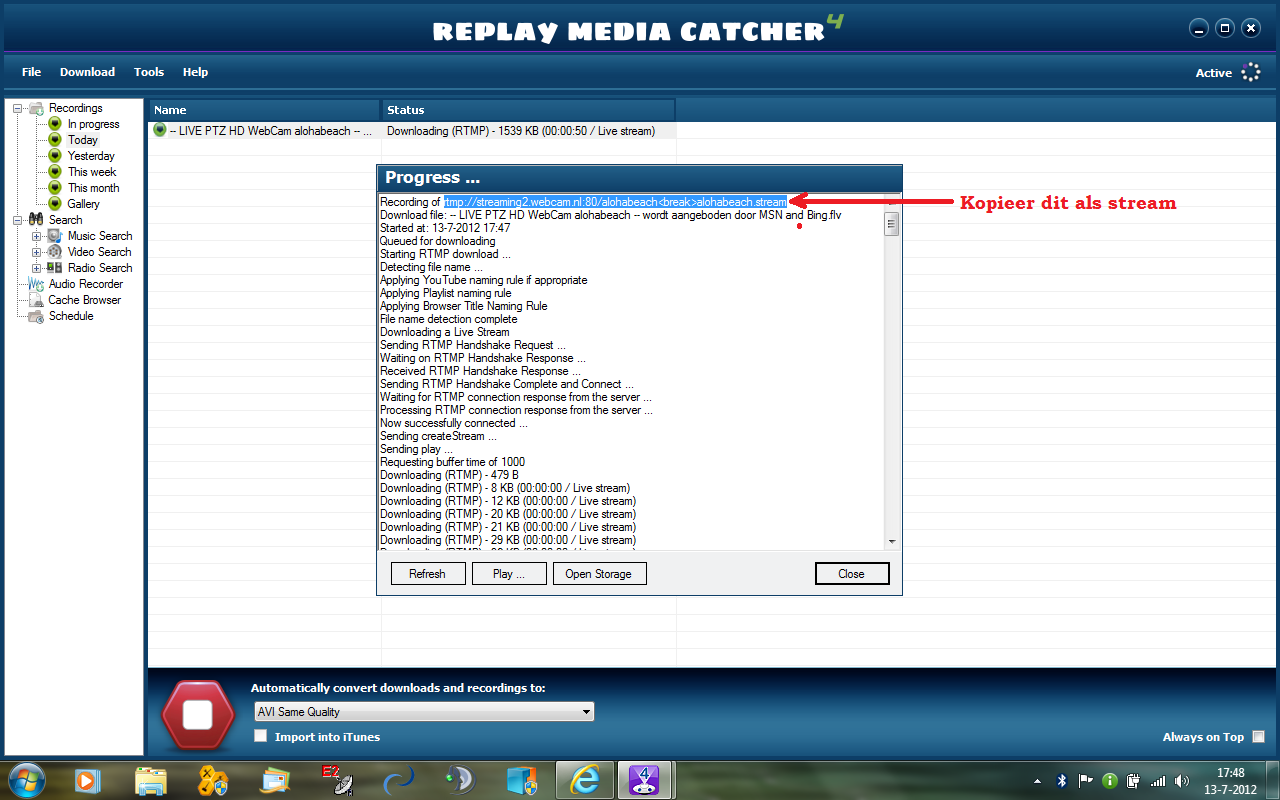The image size is (1280, 800).
Task: Click the 'Downloading a Live Stream' log line
Action: click(445, 332)
